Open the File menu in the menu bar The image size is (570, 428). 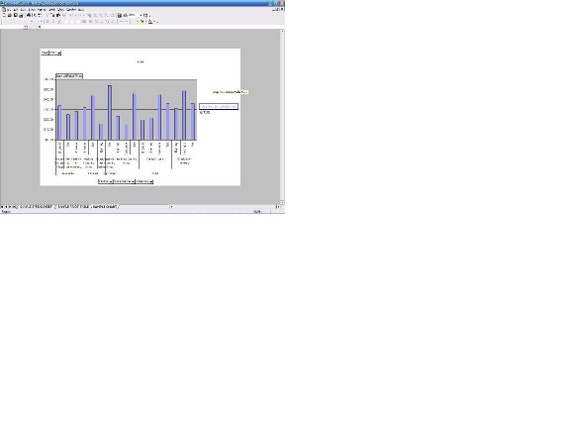click(x=9, y=9)
